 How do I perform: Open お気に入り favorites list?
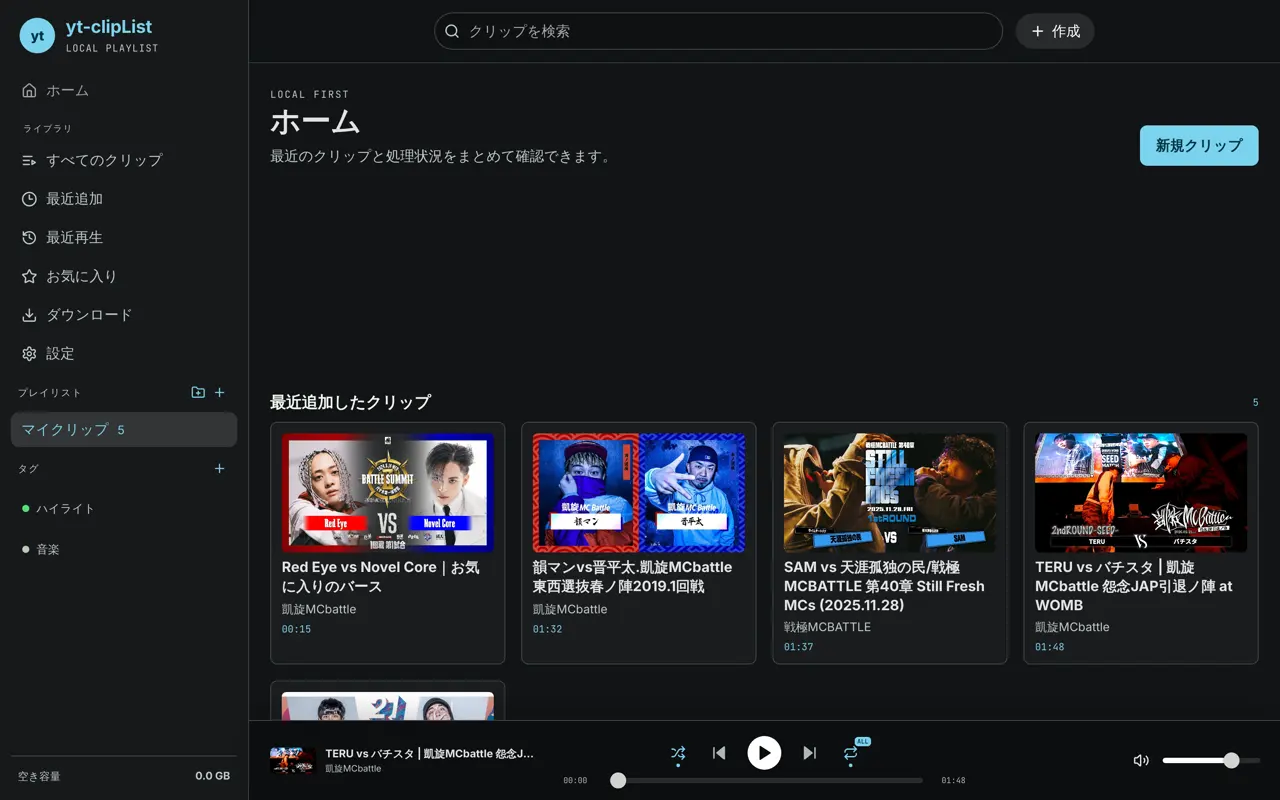click(x=124, y=276)
